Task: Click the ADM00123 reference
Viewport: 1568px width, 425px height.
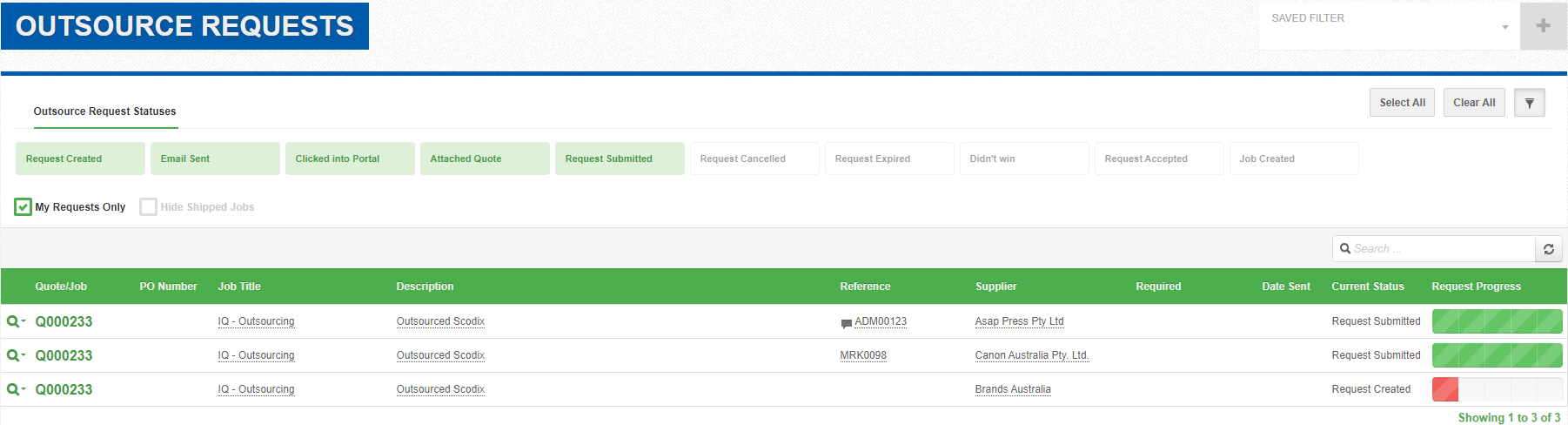Action: coord(881,321)
